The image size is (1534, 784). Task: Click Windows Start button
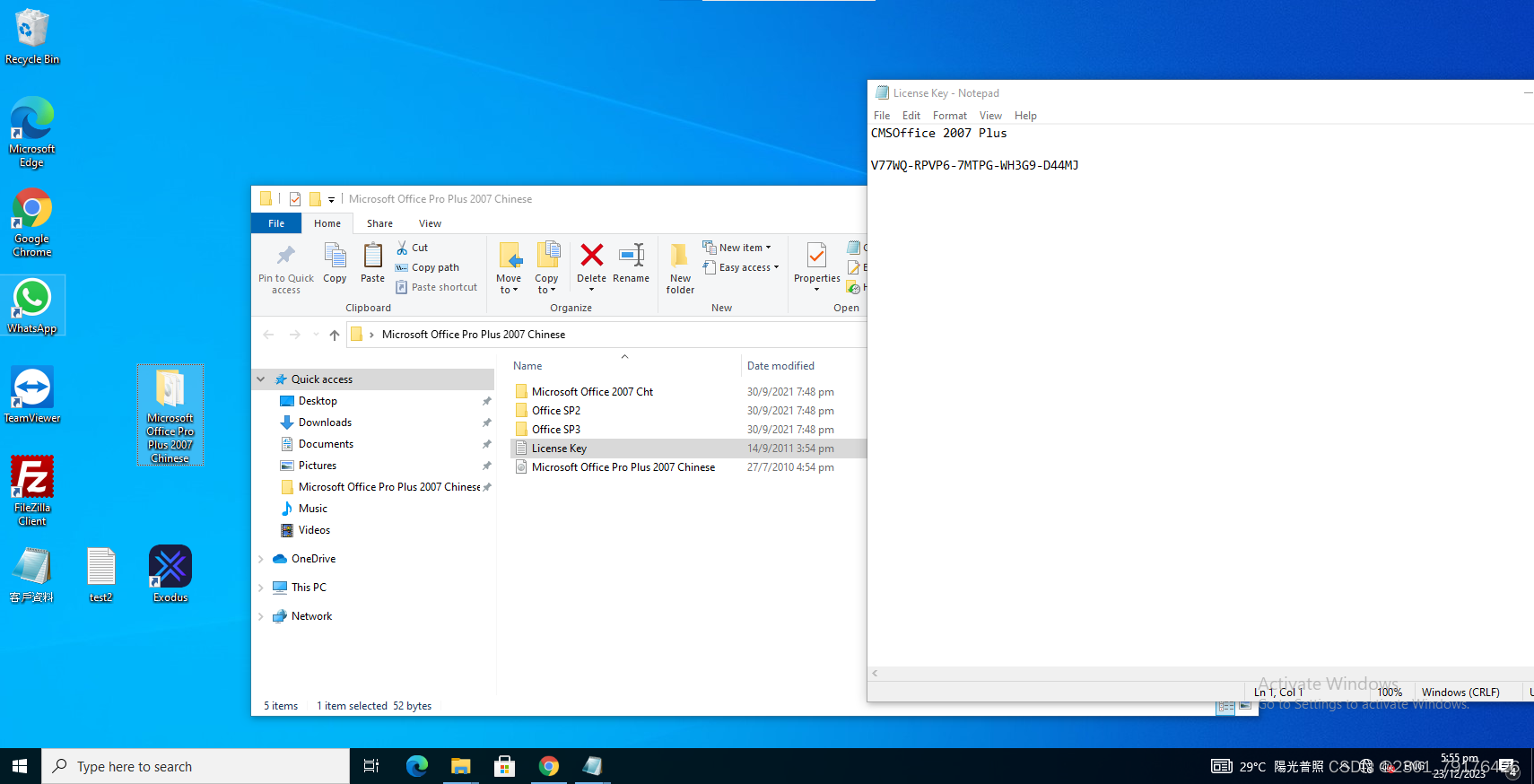pyautogui.click(x=20, y=766)
